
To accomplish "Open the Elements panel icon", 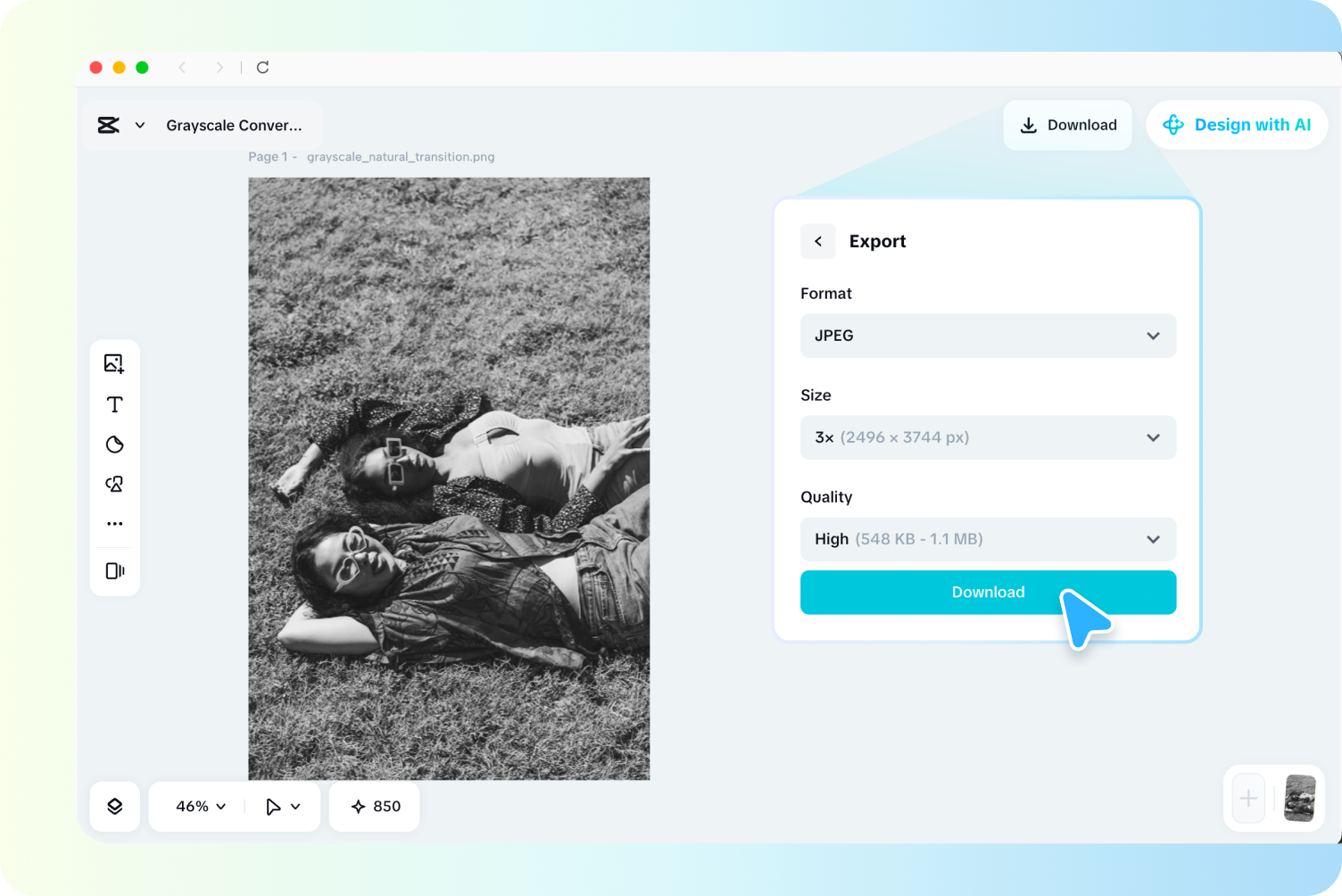I will point(114,484).
